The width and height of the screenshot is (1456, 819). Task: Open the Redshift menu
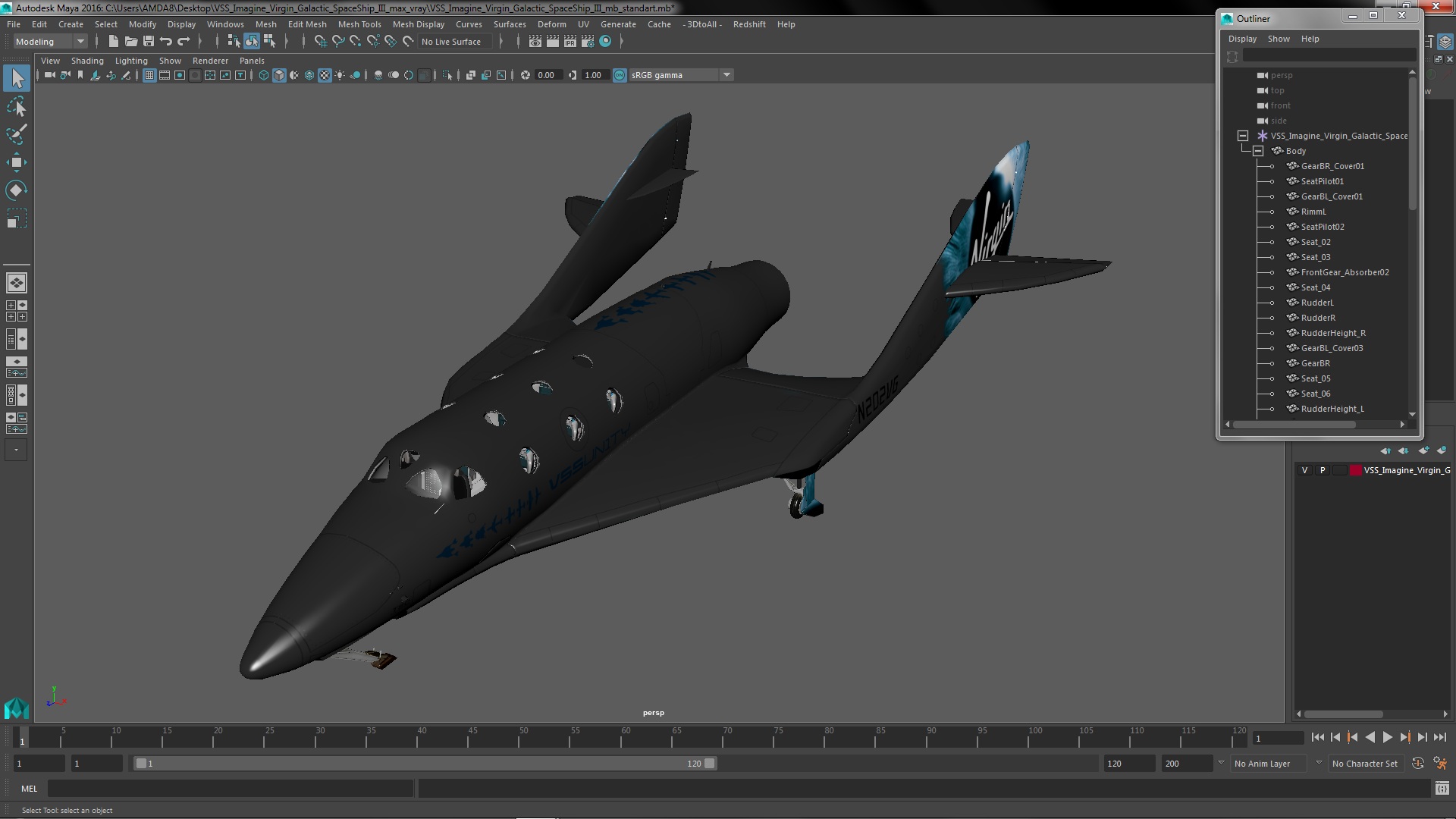pyautogui.click(x=748, y=24)
